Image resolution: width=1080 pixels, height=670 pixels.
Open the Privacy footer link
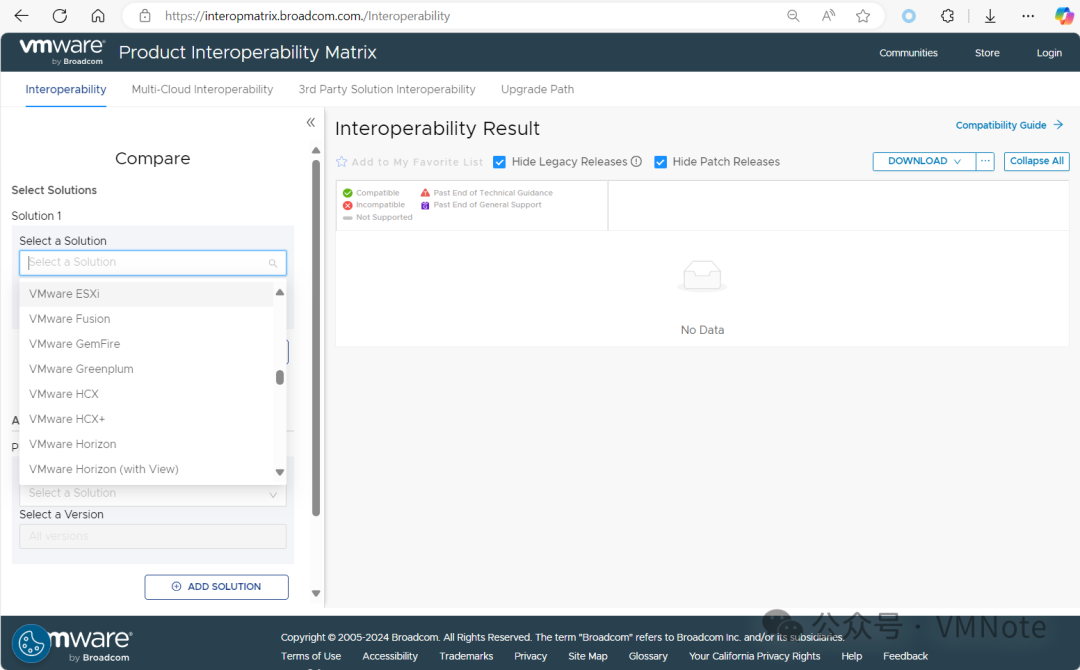(530, 656)
